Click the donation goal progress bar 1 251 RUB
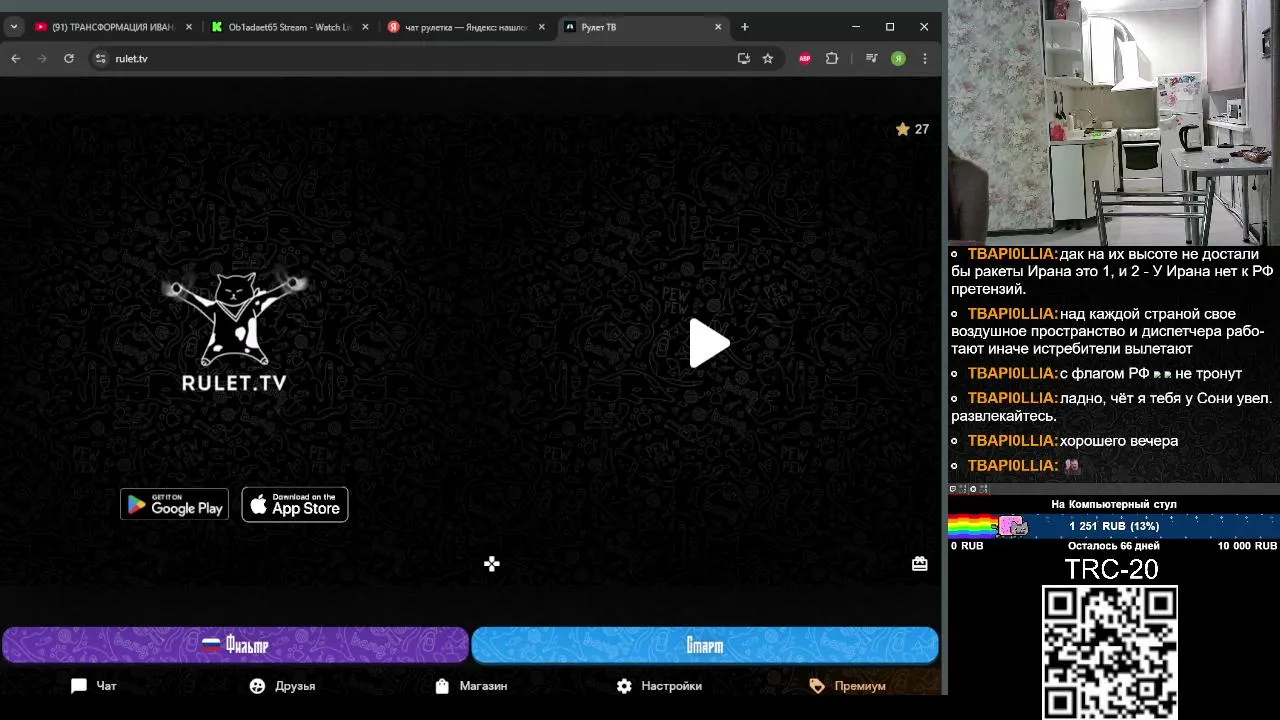 (x=1114, y=526)
